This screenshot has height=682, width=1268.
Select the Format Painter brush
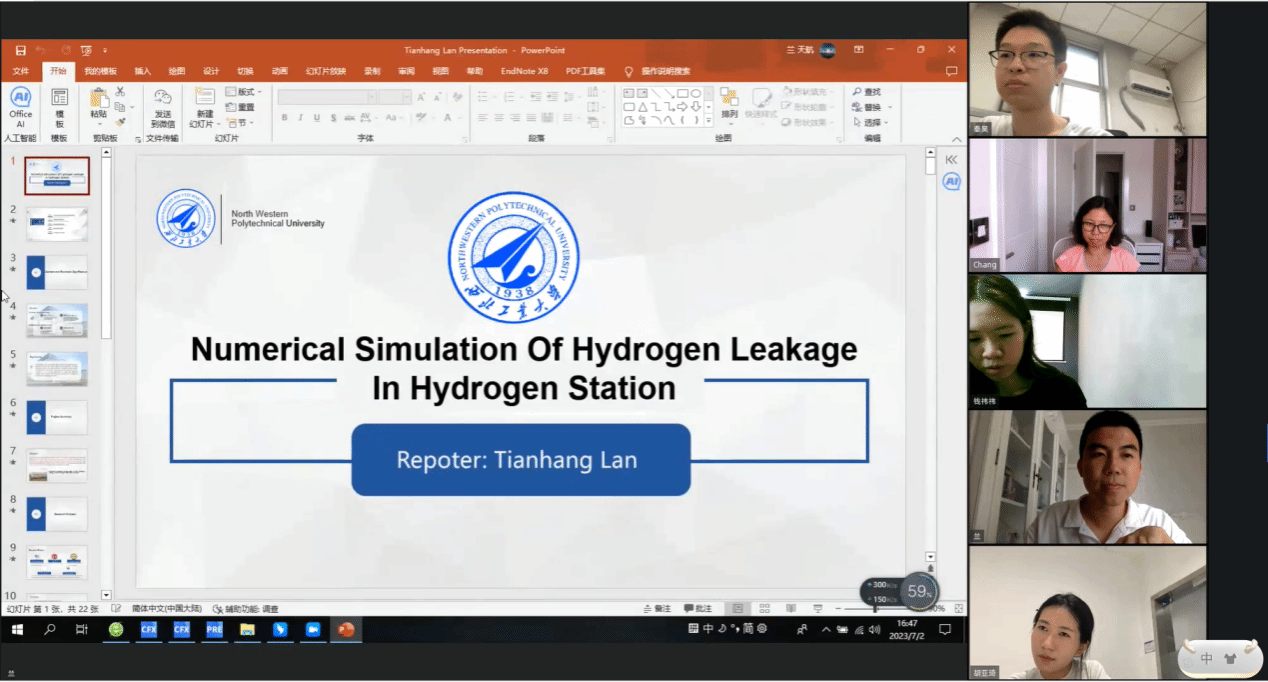[120, 122]
